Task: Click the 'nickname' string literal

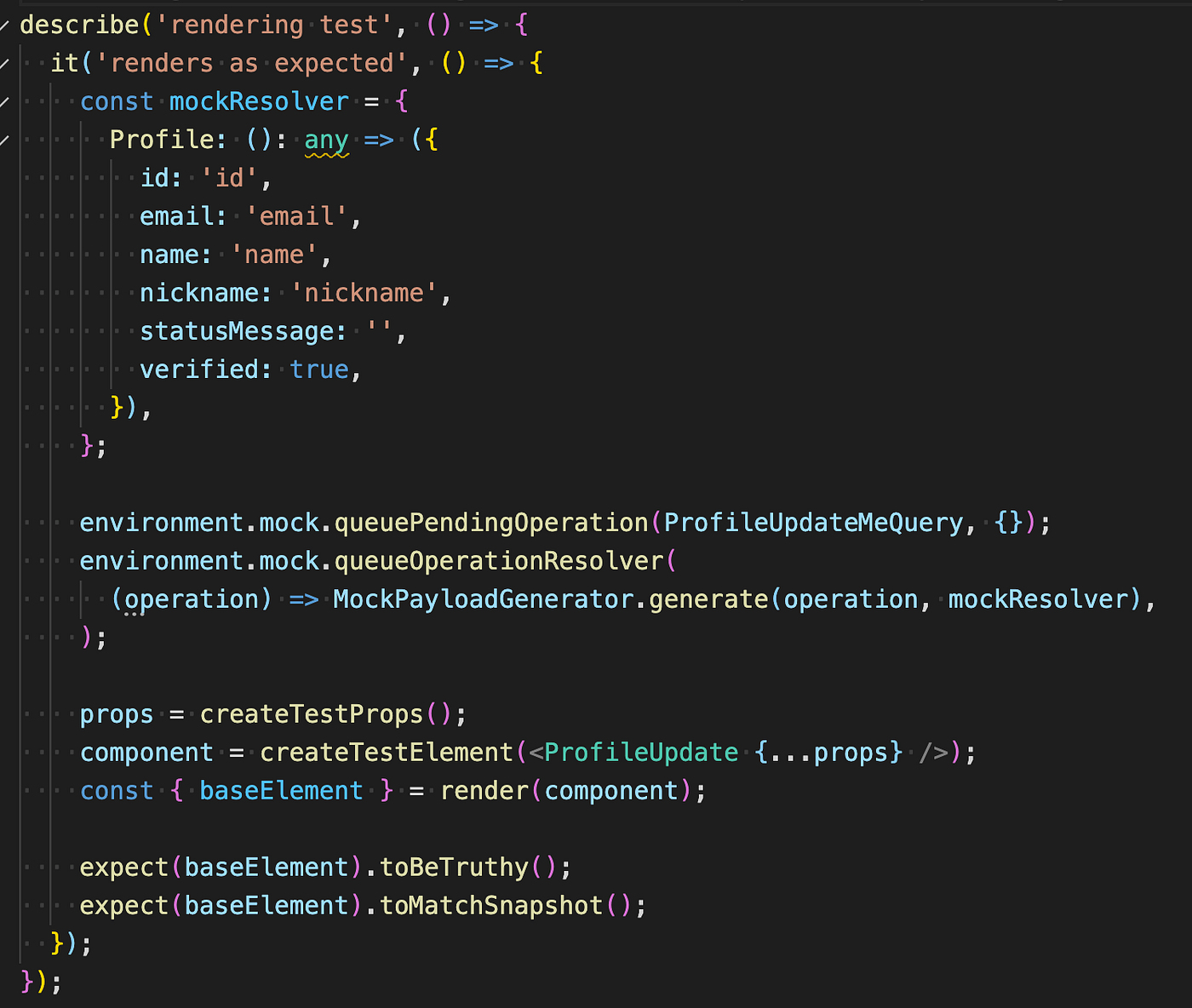Action: [364, 292]
